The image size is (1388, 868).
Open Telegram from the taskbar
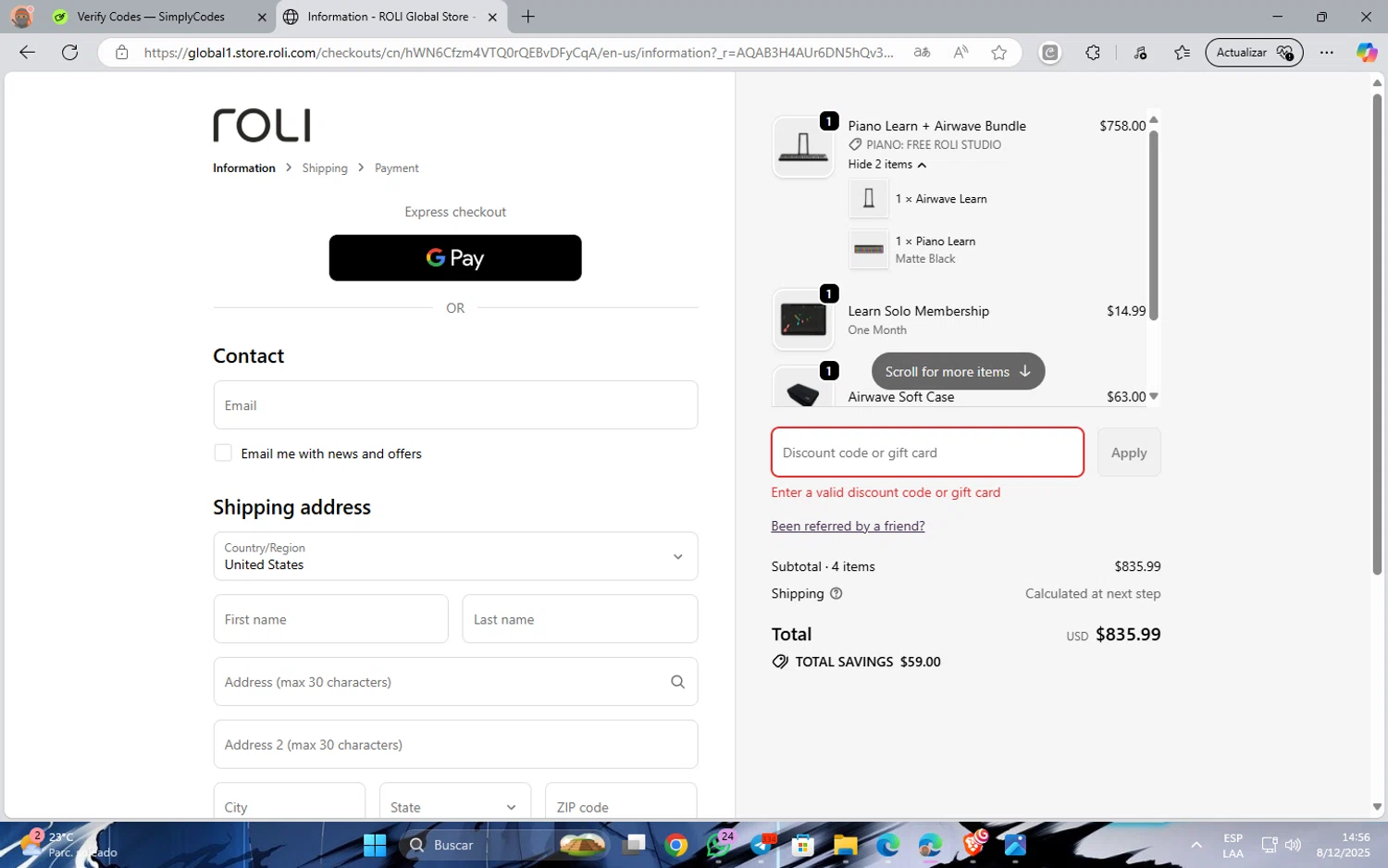pos(762,845)
